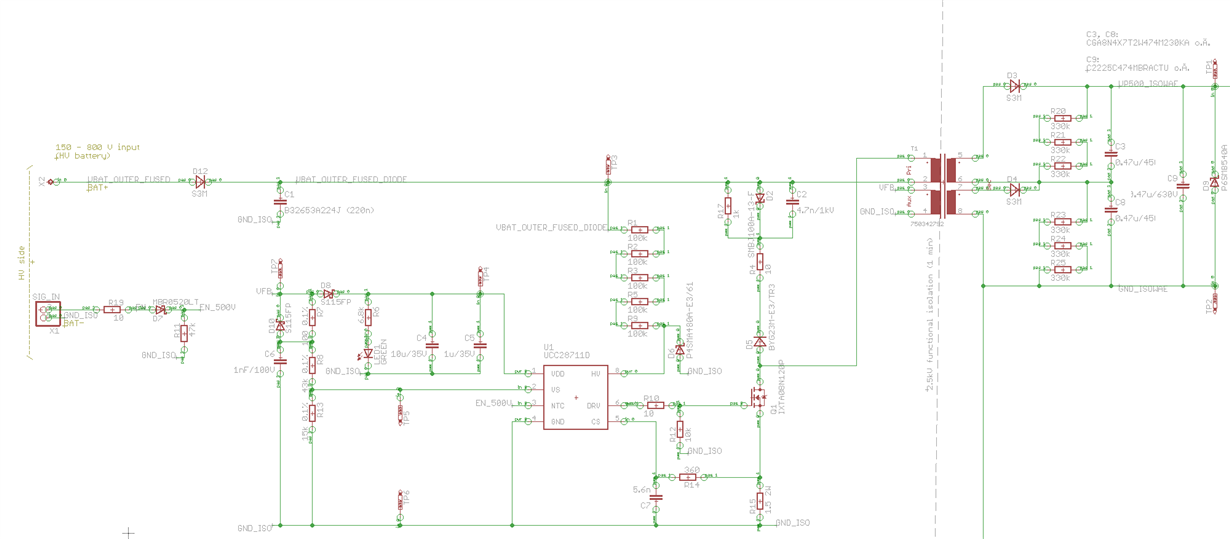Select the '150 - 800 V input' annotation
The height and width of the screenshot is (539, 1230).
click(x=98, y=148)
